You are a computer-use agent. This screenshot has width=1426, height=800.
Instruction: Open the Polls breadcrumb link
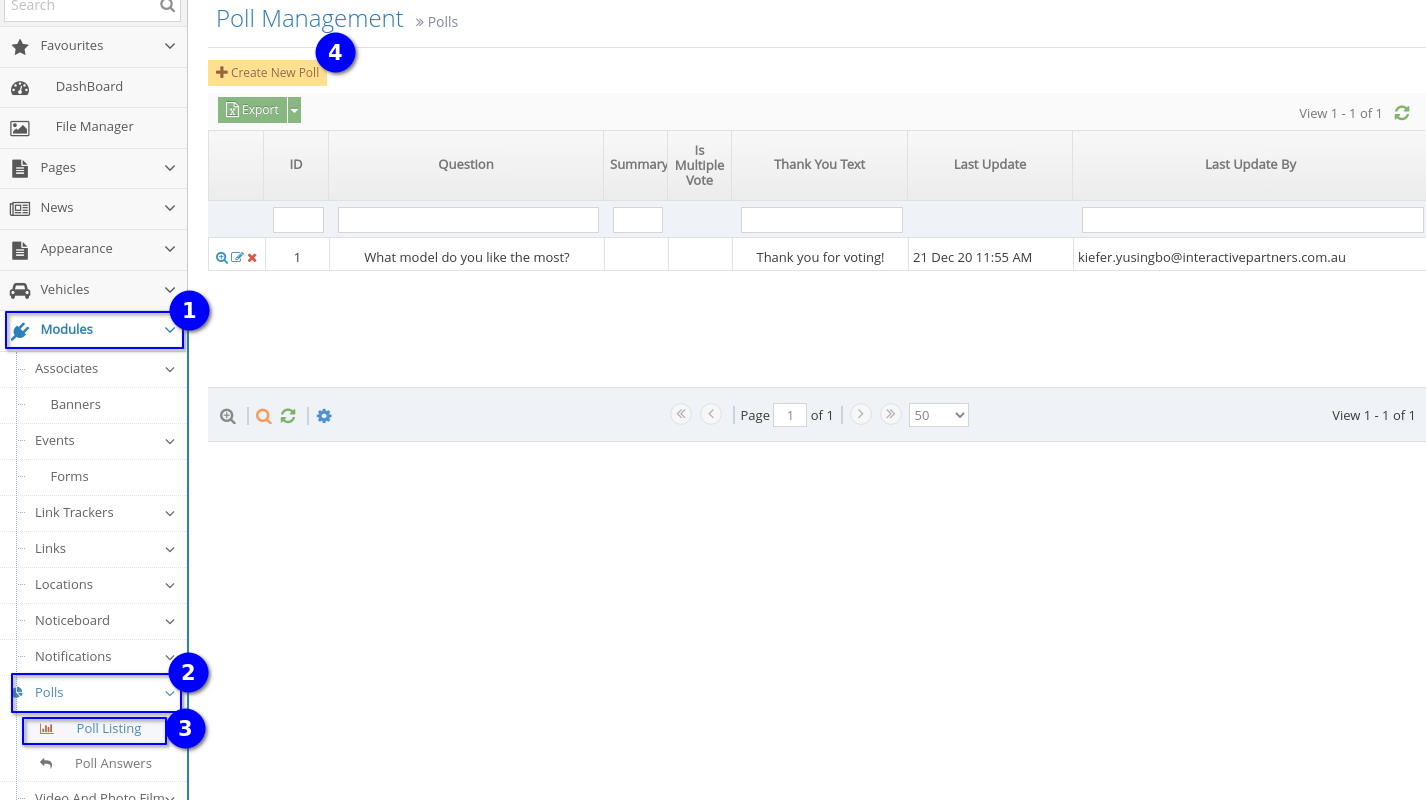(442, 21)
